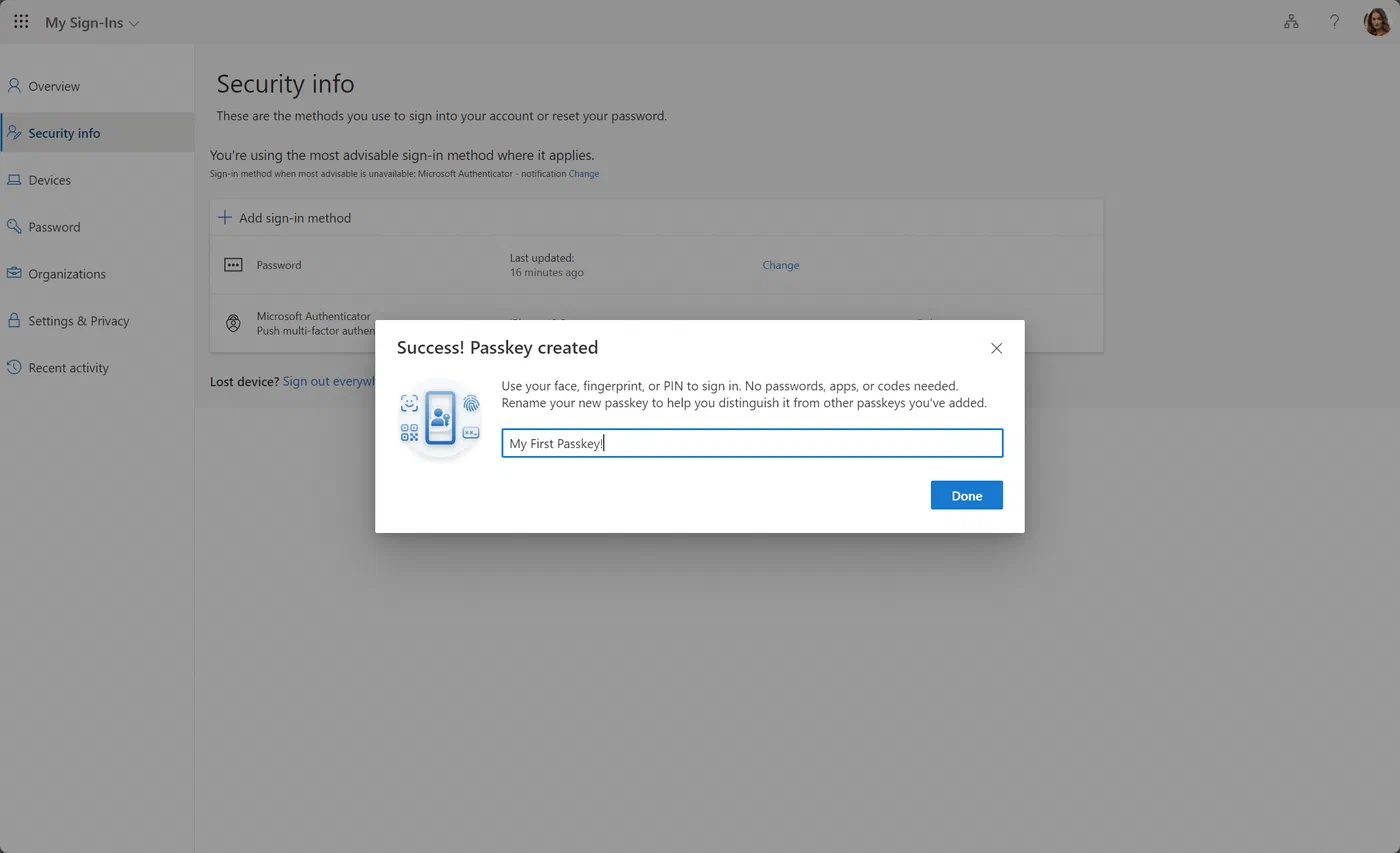1400x853 pixels.
Task: Click the plus icon for adding method
Action: (x=225, y=217)
